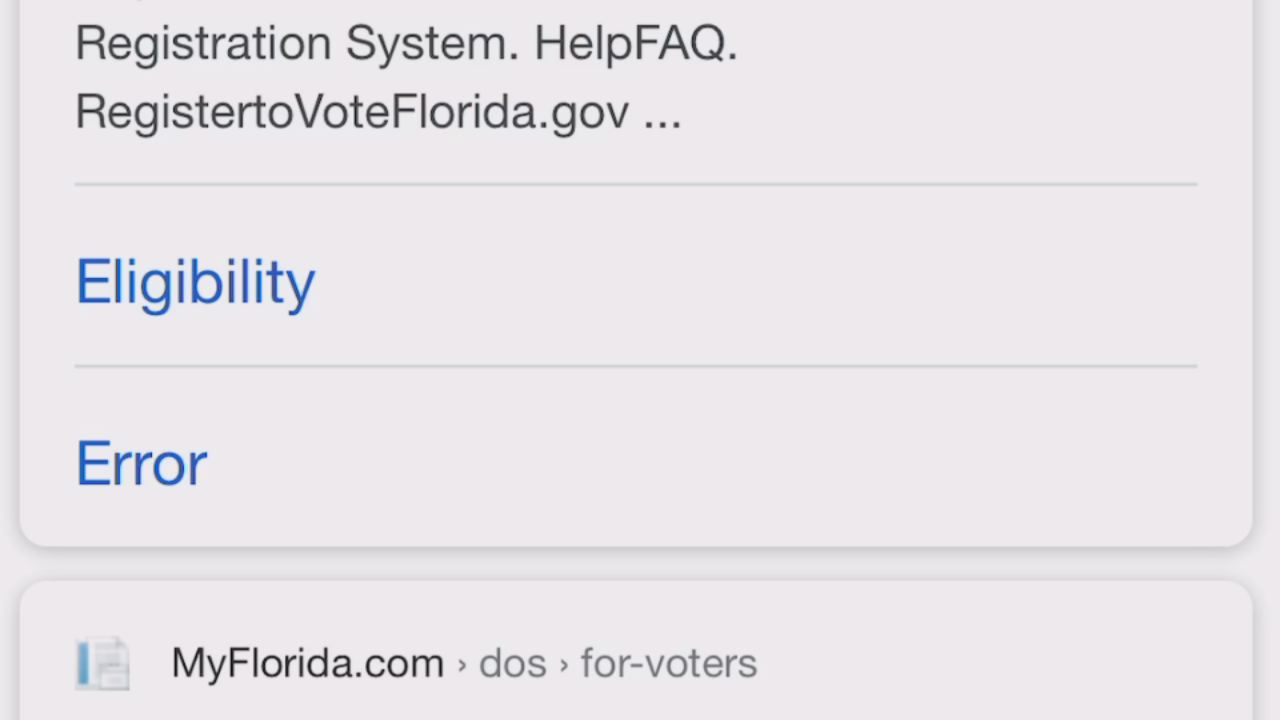This screenshot has width=1280, height=720.
Task: Click the divider line above Error
Action: click(x=636, y=366)
